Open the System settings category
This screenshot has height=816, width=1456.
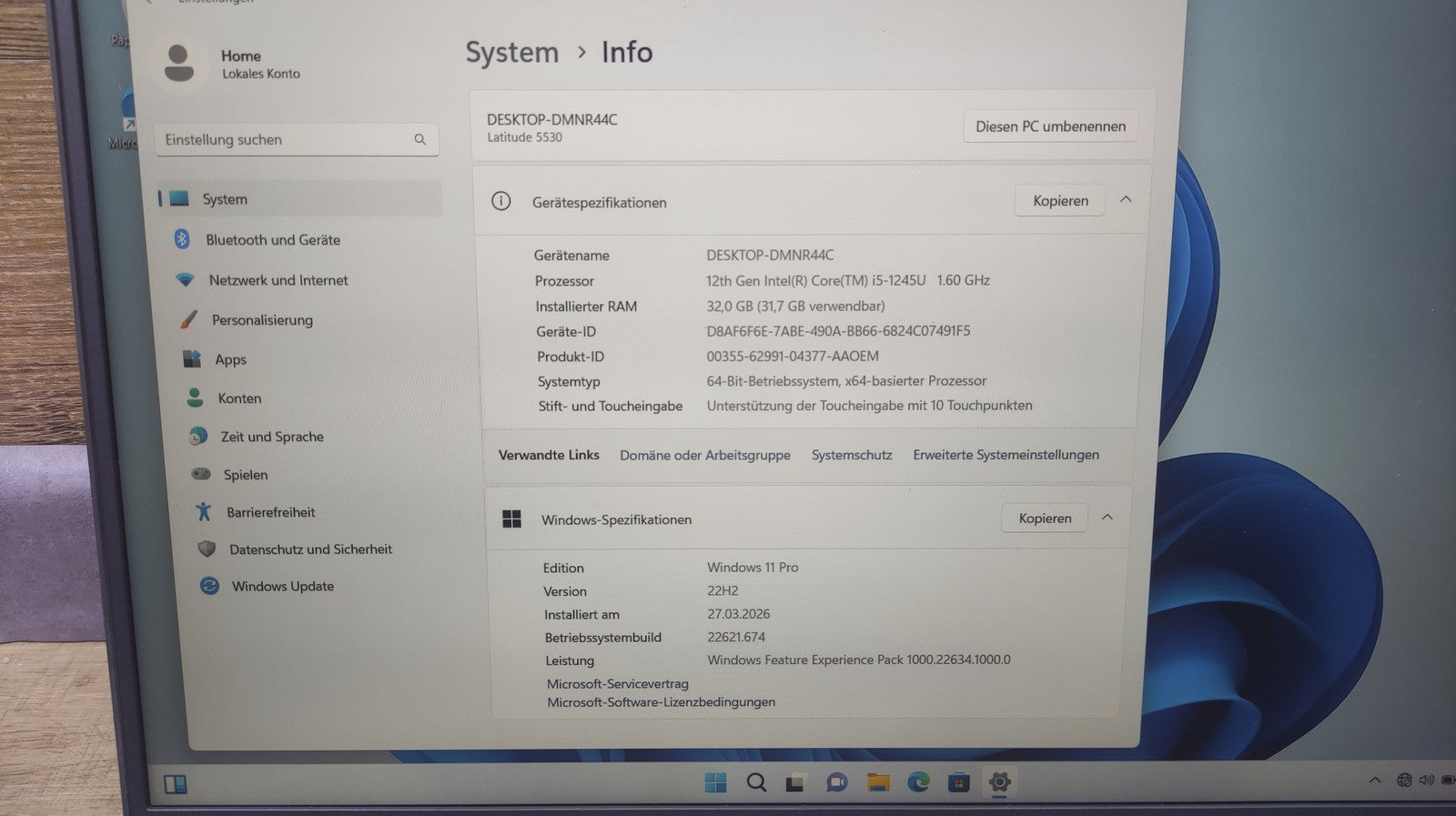(x=298, y=198)
